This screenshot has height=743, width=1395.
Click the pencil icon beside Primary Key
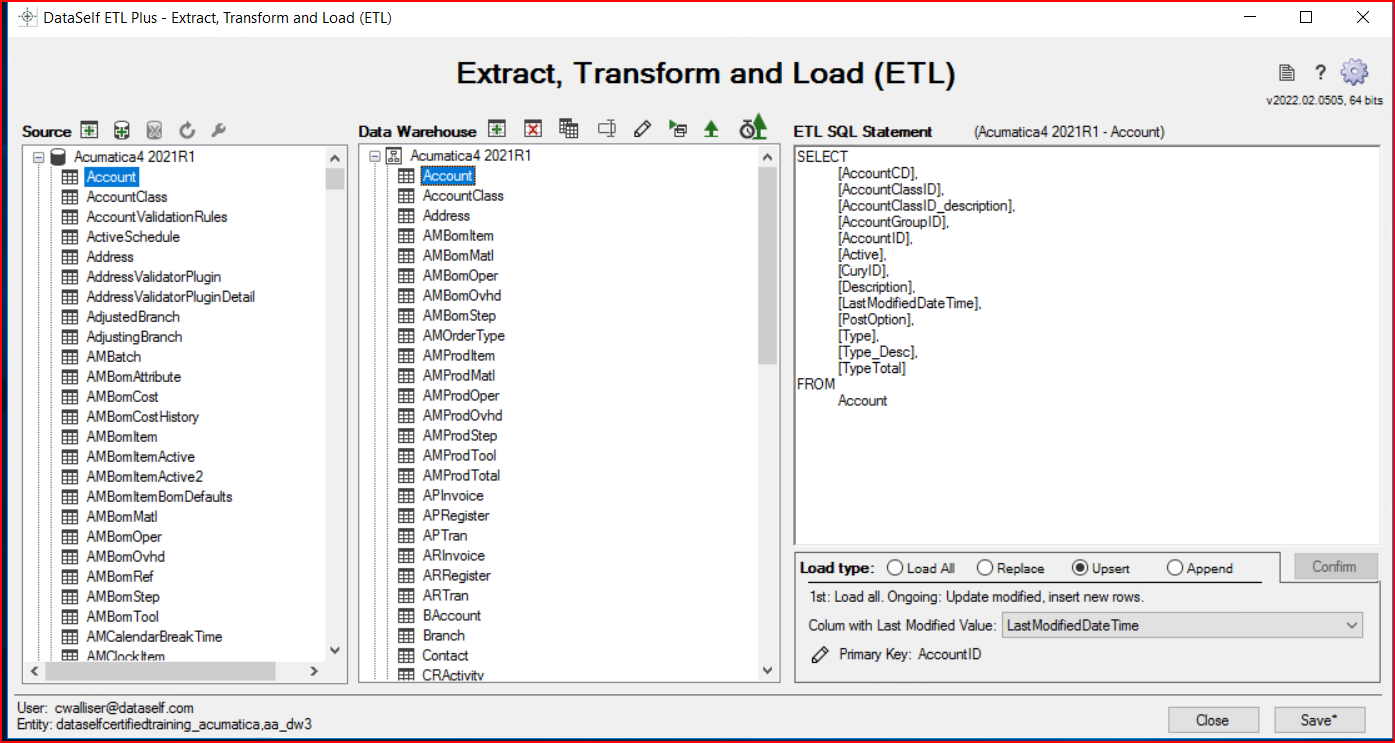(x=820, y=654)
